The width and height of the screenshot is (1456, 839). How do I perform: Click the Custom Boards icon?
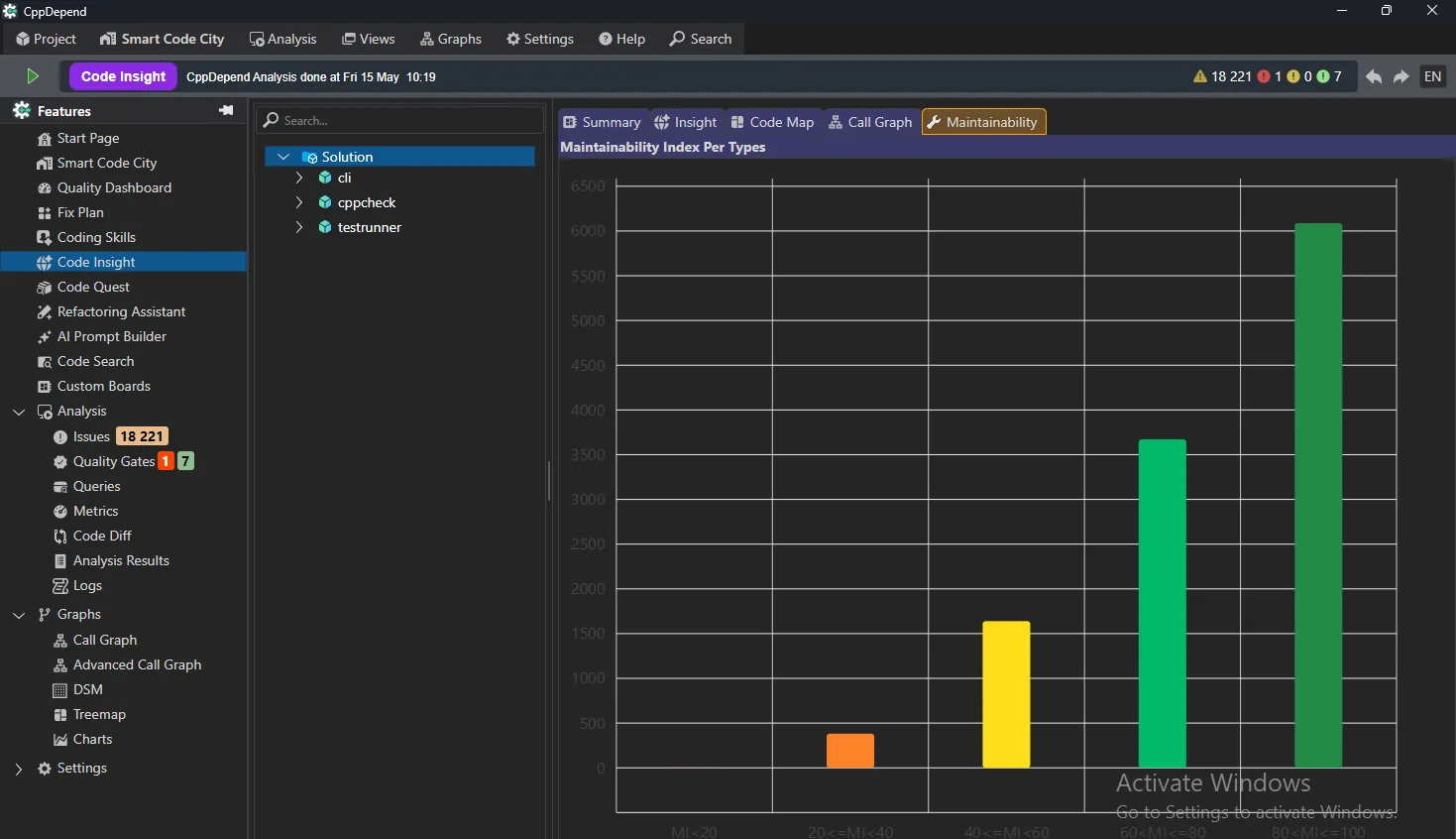click(44, 387)
